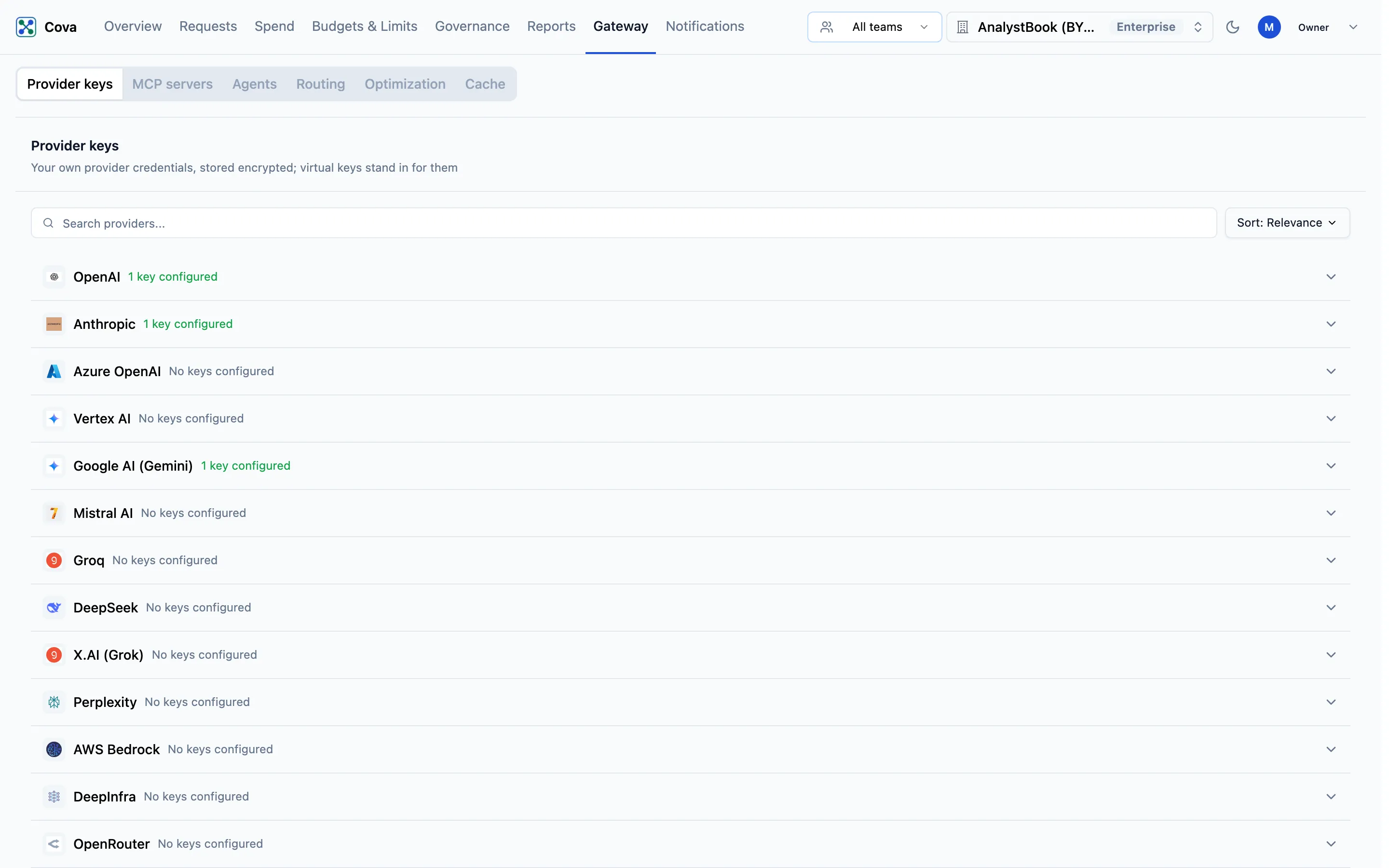
Task: Click the Enterprise plan badge
Action: [x=1145, y=27]
